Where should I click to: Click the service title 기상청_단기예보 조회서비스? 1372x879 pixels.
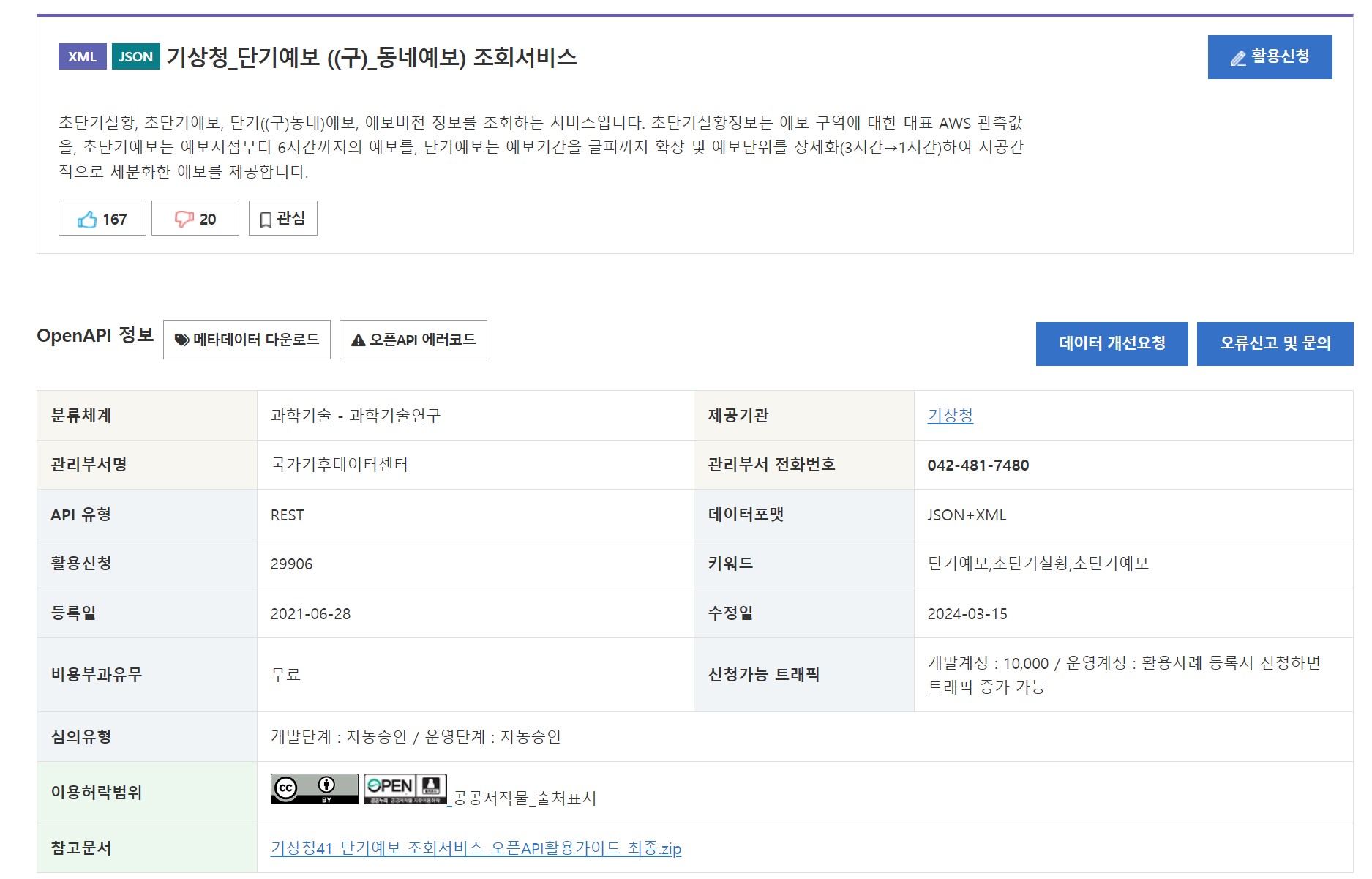point(372,57)
